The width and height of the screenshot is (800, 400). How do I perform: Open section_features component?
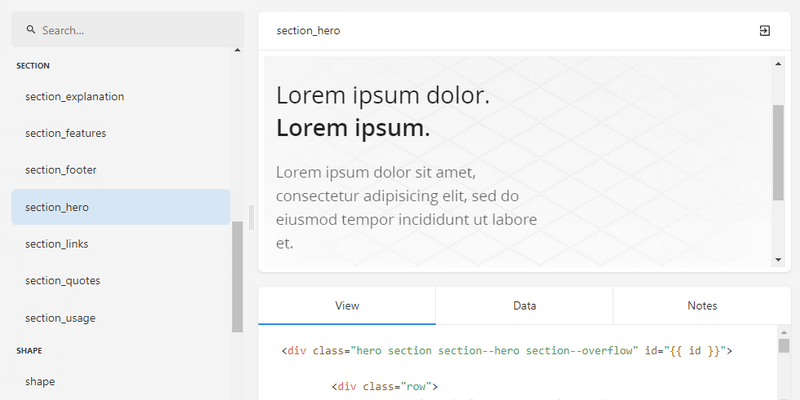click(66, 133)
